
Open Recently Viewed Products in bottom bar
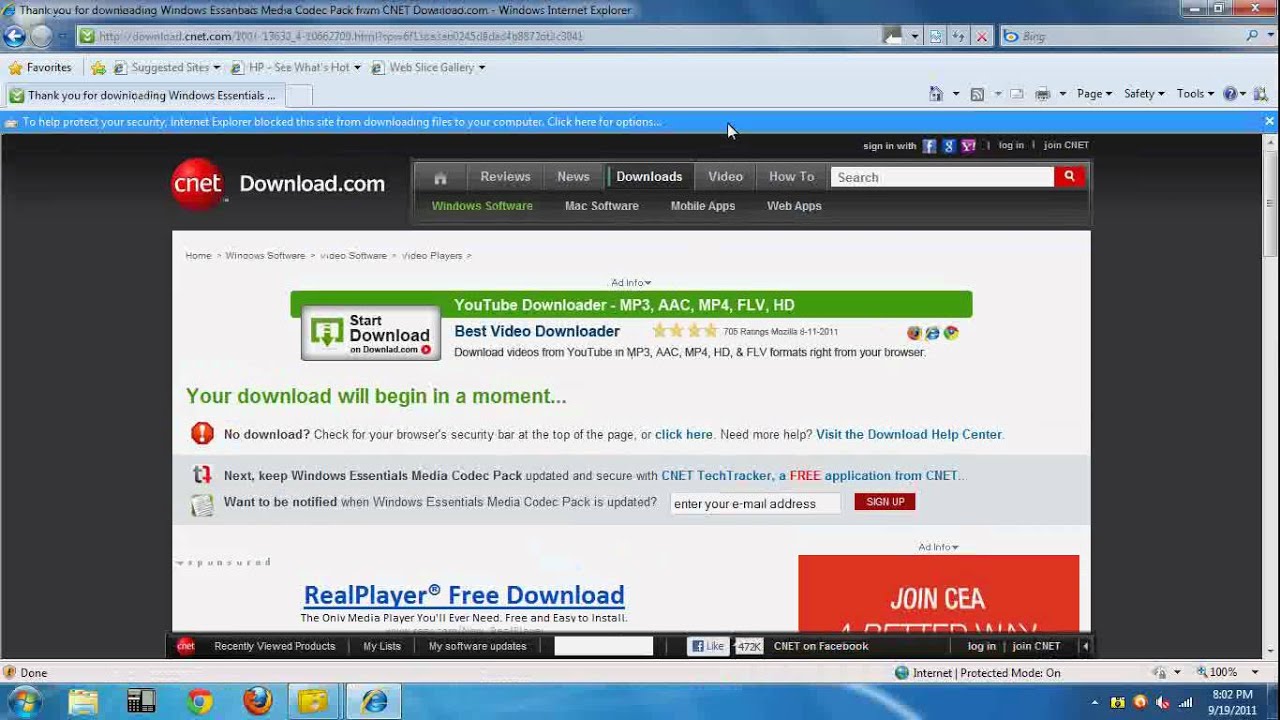275,646
